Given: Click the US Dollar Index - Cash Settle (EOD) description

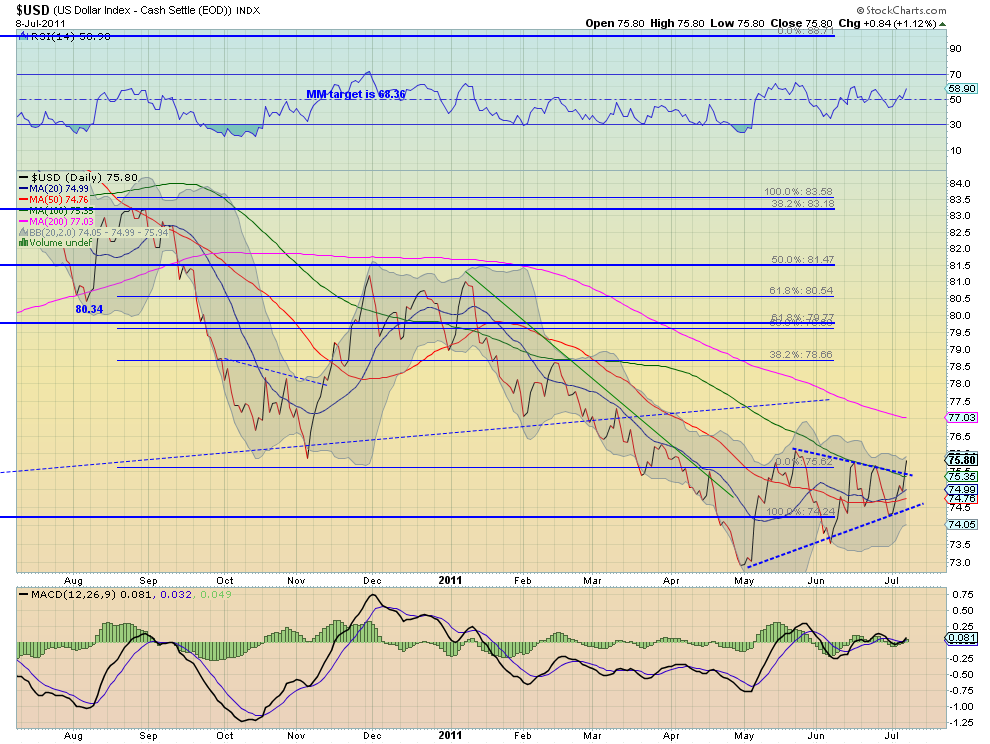Looking at the screenshot, I should click(x=142, y=11).
